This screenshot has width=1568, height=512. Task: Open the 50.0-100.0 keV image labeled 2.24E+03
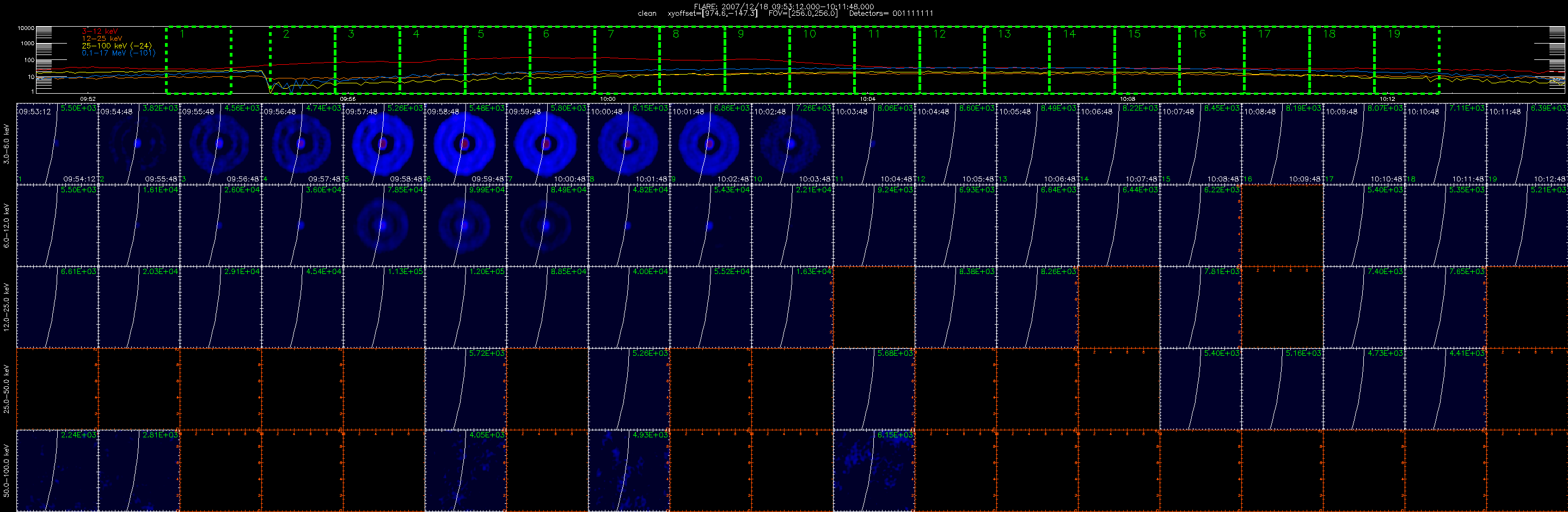click(x=57, y=470)
